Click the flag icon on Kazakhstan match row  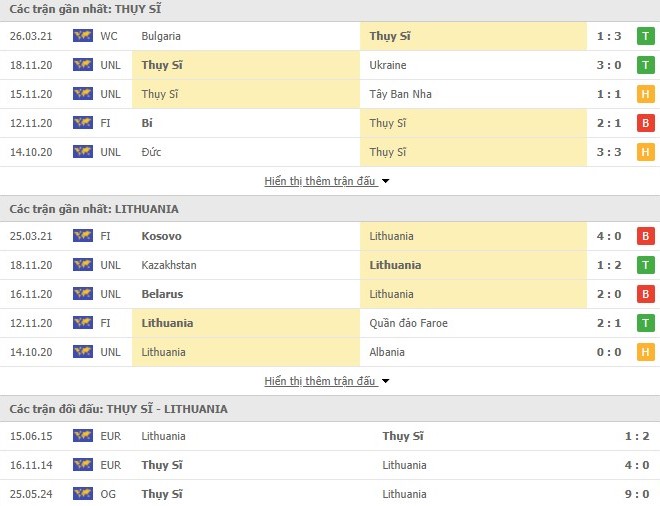82,265
